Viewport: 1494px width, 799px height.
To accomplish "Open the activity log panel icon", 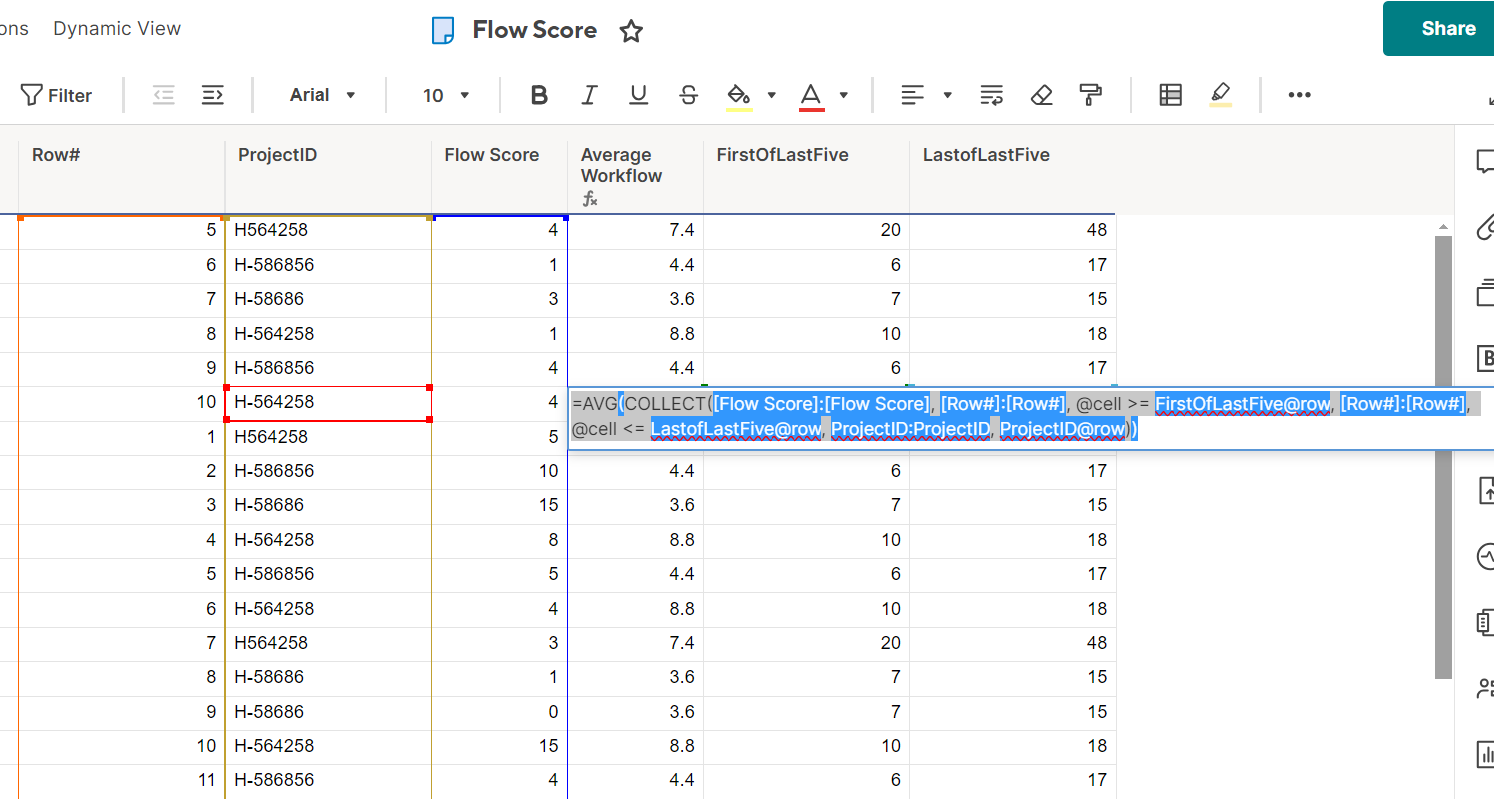I will (1484, 556).
